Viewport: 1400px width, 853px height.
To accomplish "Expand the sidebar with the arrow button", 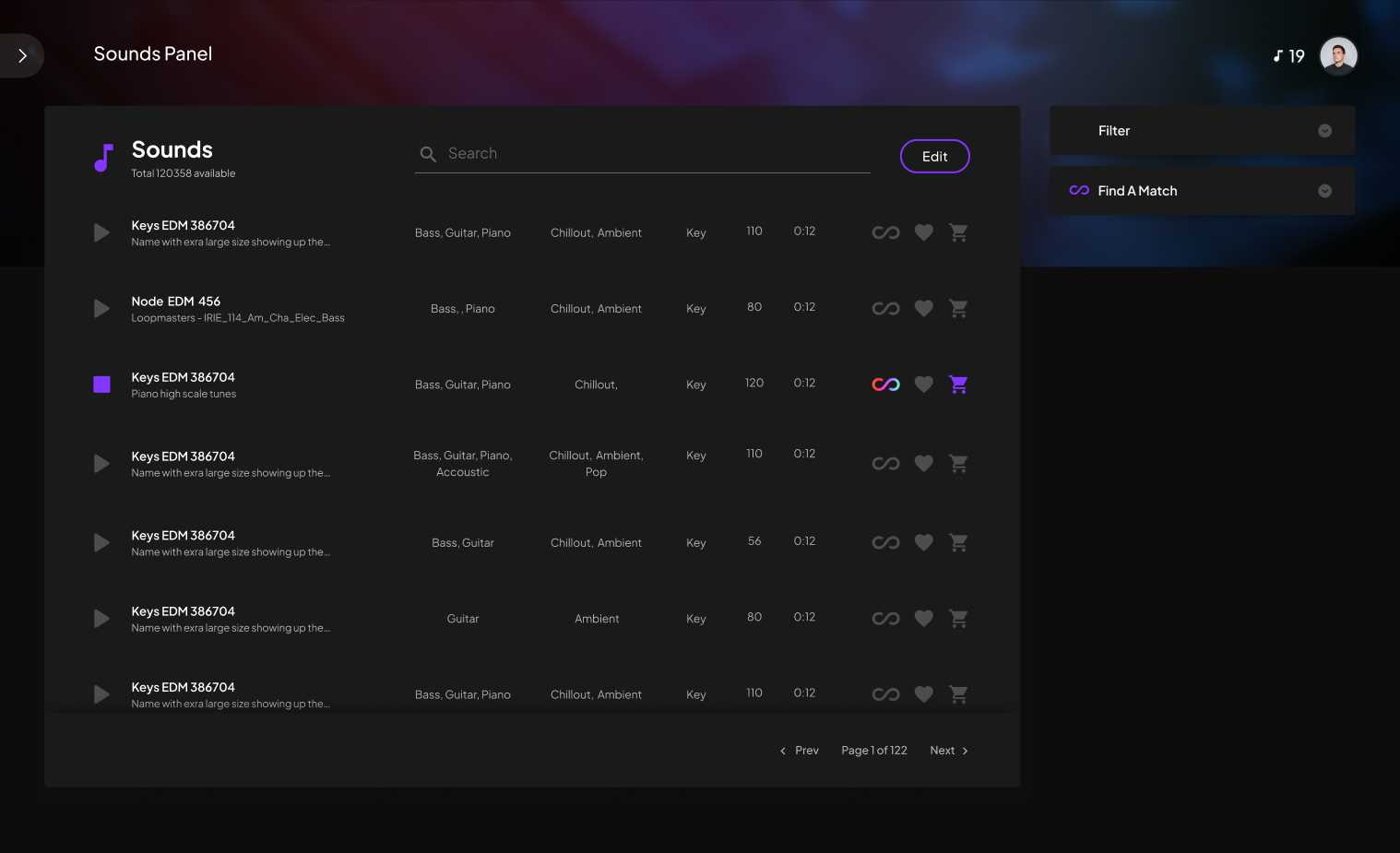I will (22, 55).
